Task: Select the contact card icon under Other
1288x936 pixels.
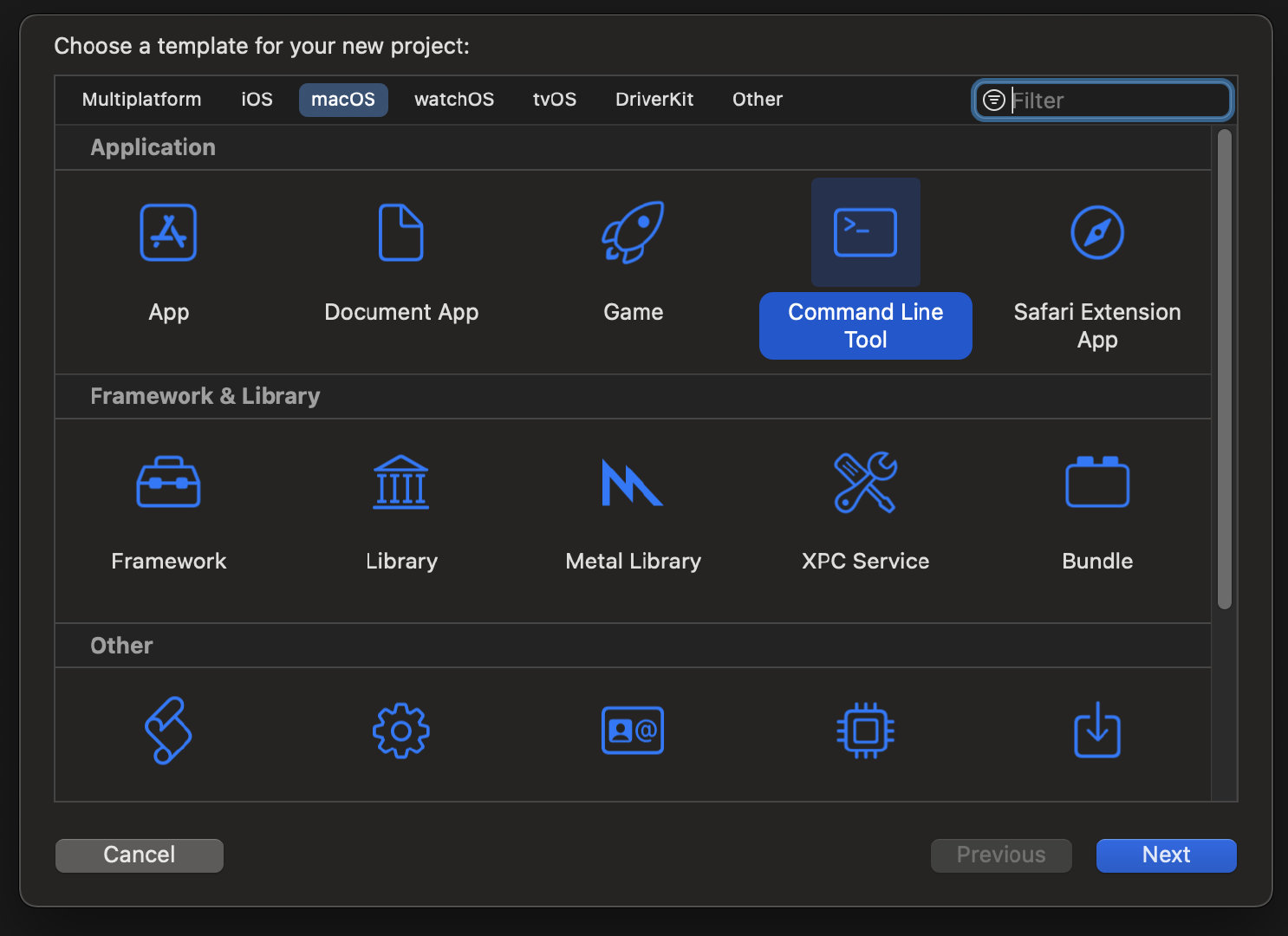Action: point(633,731)
